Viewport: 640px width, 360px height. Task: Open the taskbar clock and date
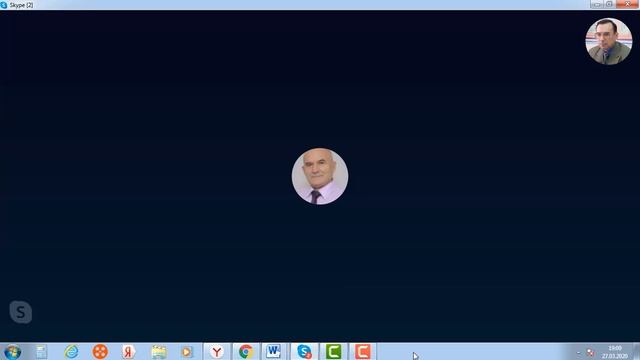coord(614,352)
